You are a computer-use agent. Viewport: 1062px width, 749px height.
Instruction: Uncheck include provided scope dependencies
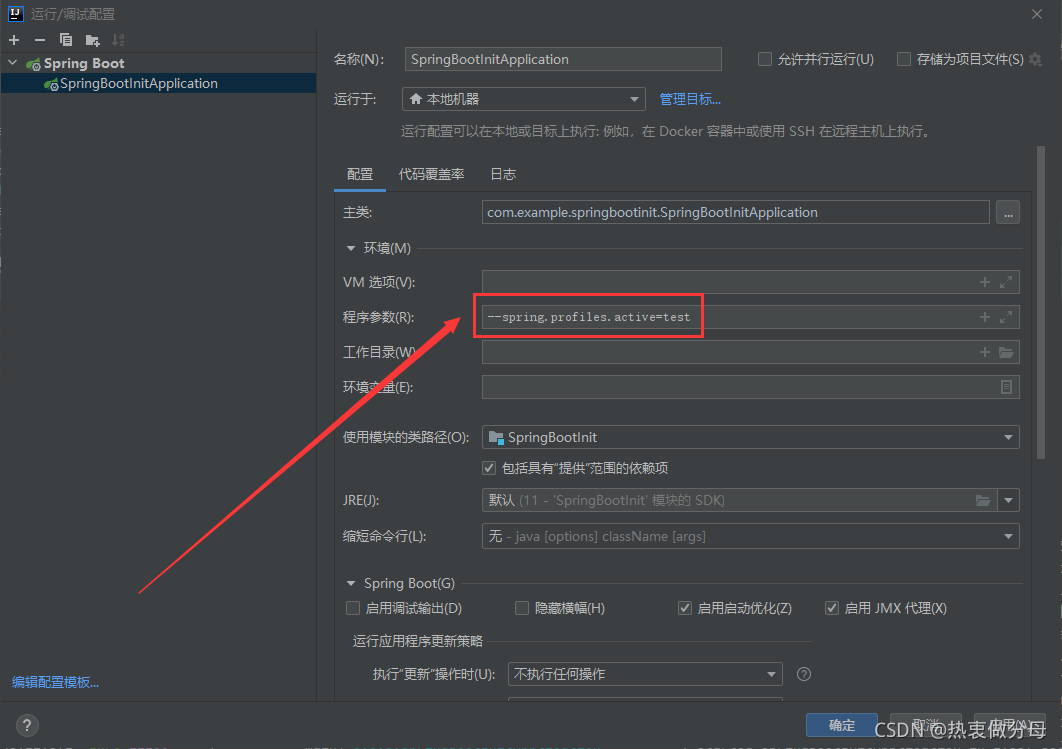pos(489,468)
